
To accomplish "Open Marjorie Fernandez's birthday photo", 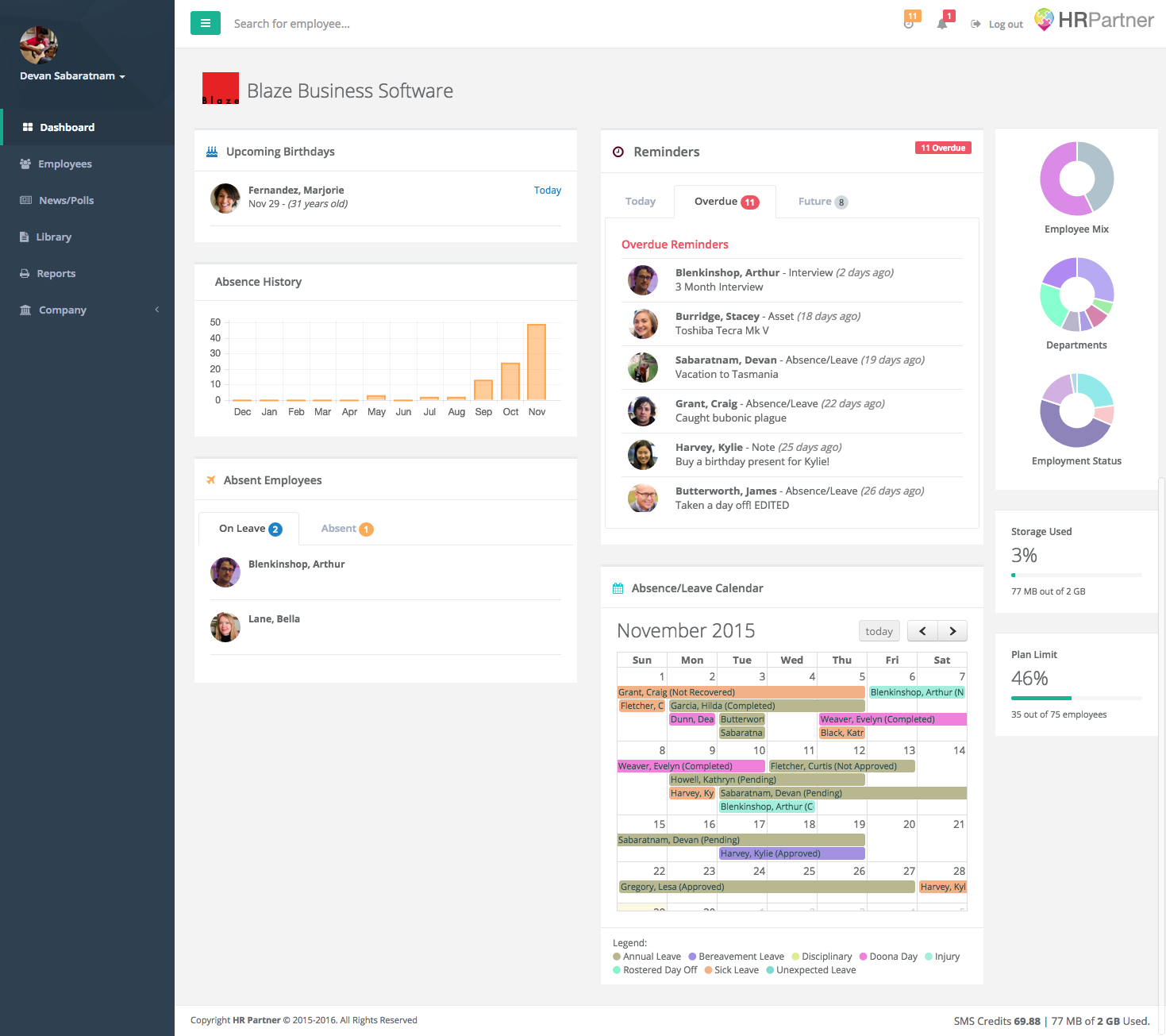I will [x=225, y=198].
